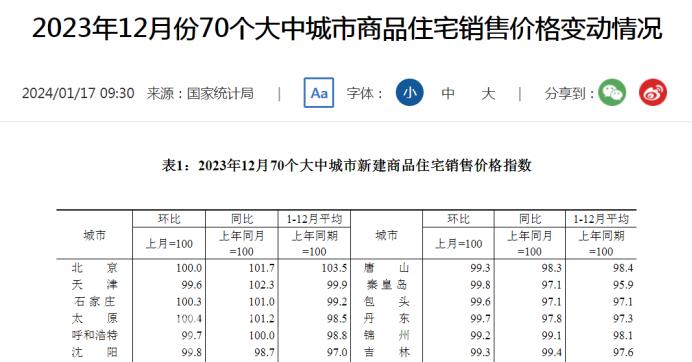Click 太原's 100.4 month-on-month value
This screenshot has height=362, width=692.
(x=189, y=319)
